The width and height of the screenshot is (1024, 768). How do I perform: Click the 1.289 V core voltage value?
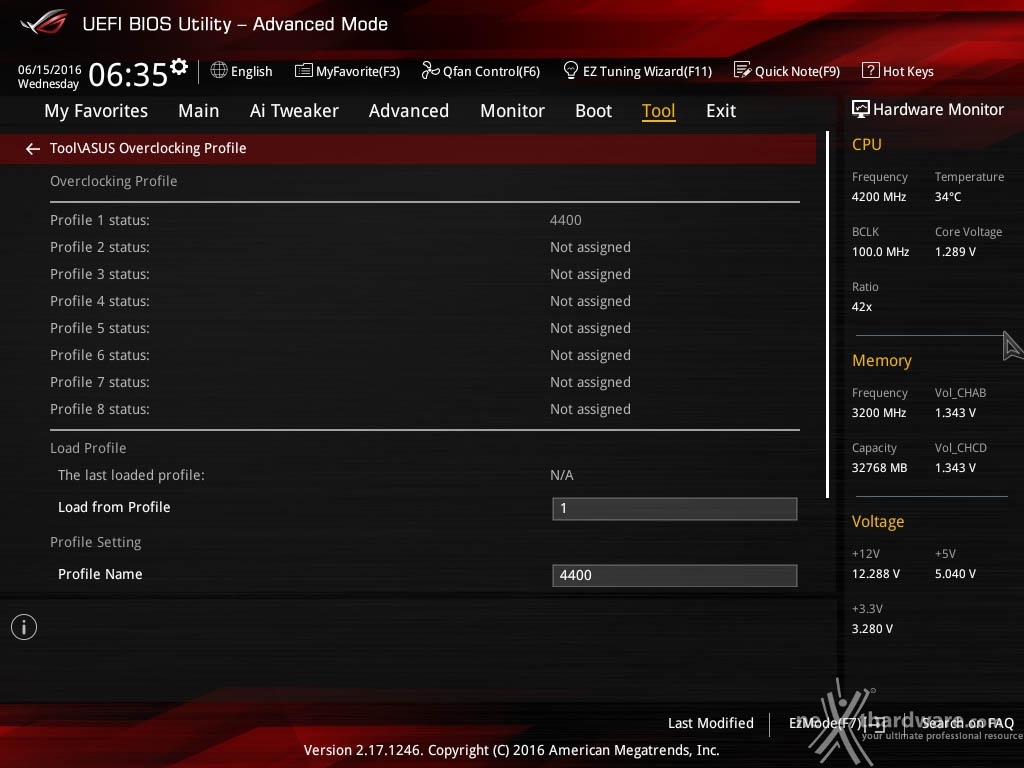tap(955, 251)
